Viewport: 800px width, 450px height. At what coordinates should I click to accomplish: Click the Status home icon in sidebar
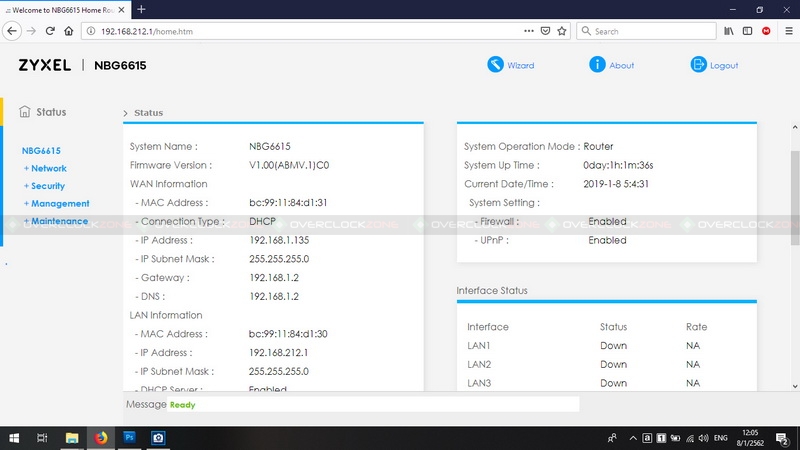[x=24, y=111]
